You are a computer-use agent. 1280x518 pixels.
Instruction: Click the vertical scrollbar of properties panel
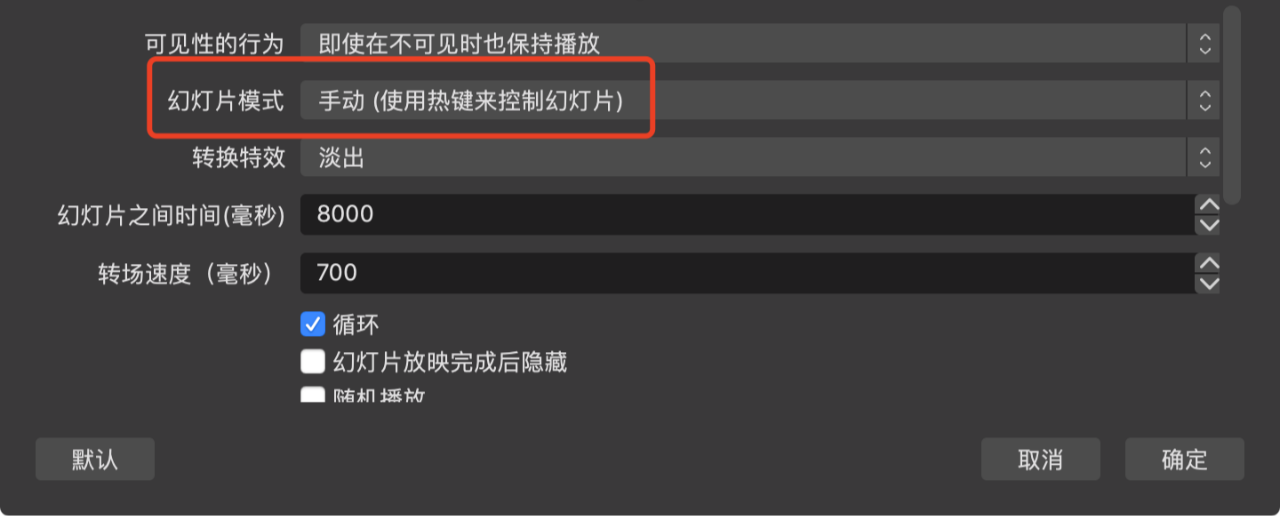coord(1232,105)
